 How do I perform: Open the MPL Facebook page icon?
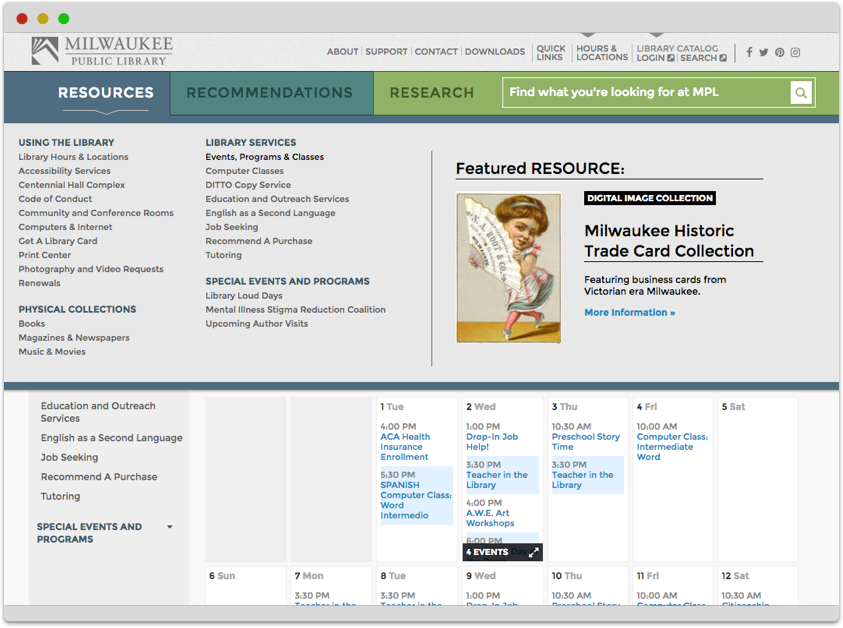coord(749,52)
